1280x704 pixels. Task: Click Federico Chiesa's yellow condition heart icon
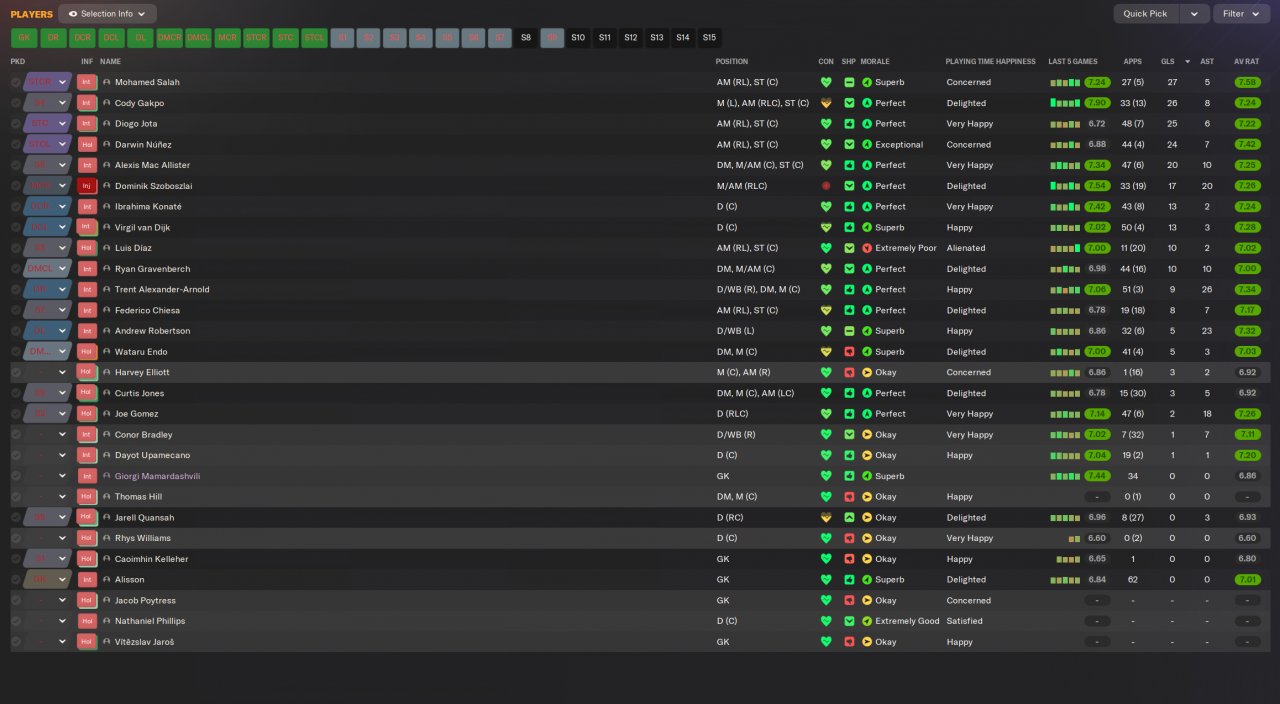(x=826, y=310)
